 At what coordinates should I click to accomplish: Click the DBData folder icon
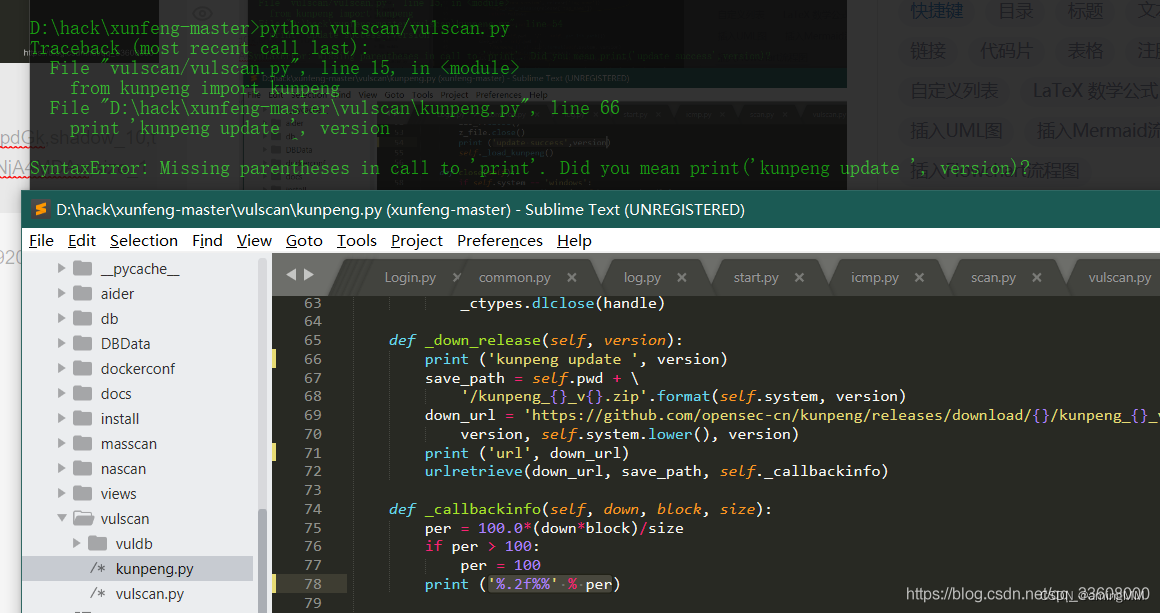pyautogui.click(x=83, y=343)
